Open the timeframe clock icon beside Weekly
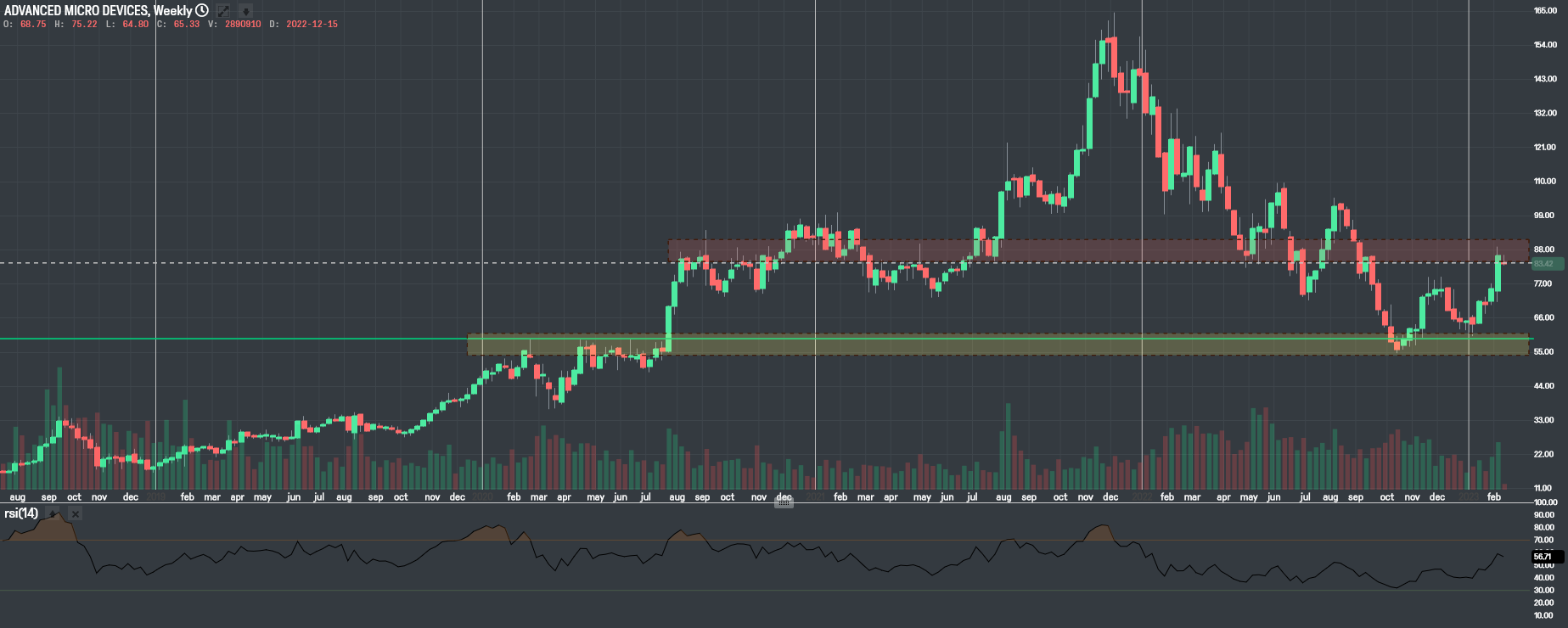This screenshot has height=628, width=1568. pos(202,10)
